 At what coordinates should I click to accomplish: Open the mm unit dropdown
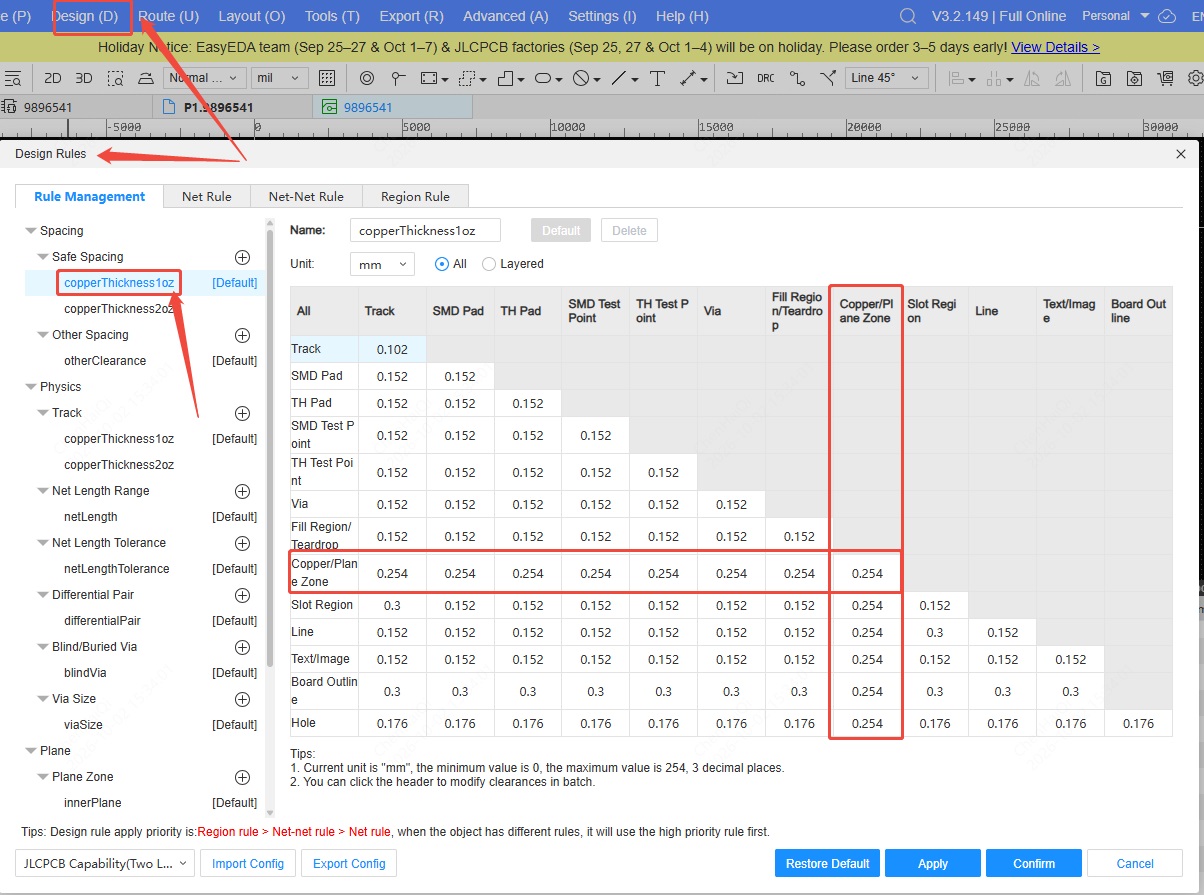pos(382,264)
